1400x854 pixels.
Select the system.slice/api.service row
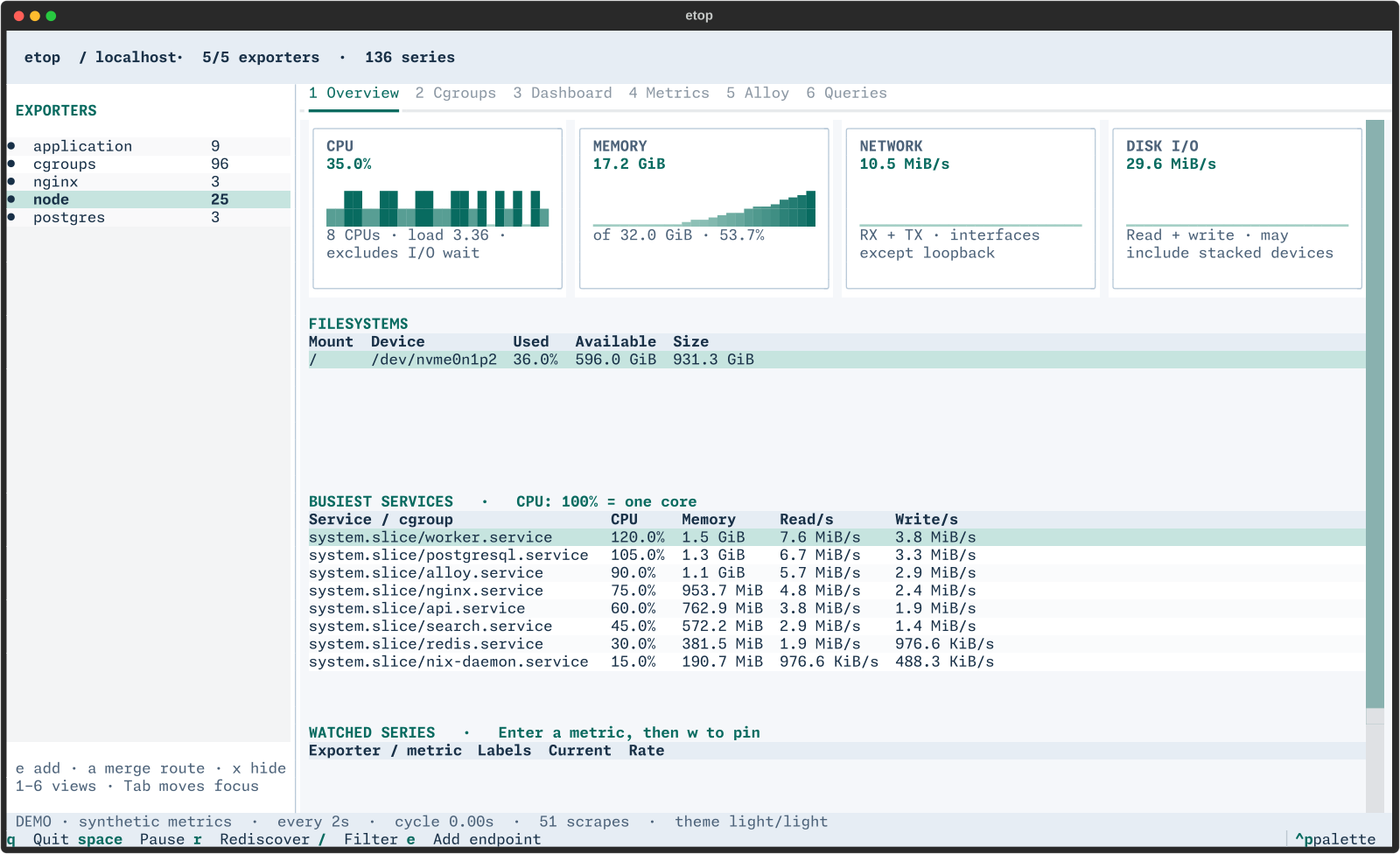coord(836,609)
